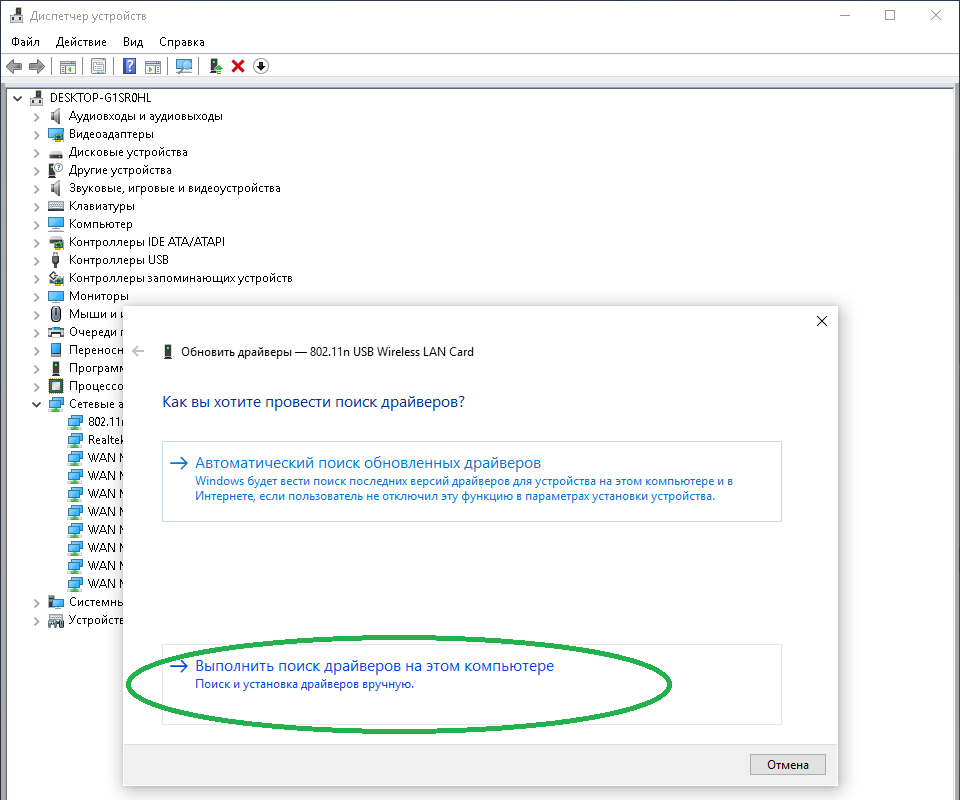Click the print queues printer icon
The image size is (960, 800).
click(x=56, y=332)
